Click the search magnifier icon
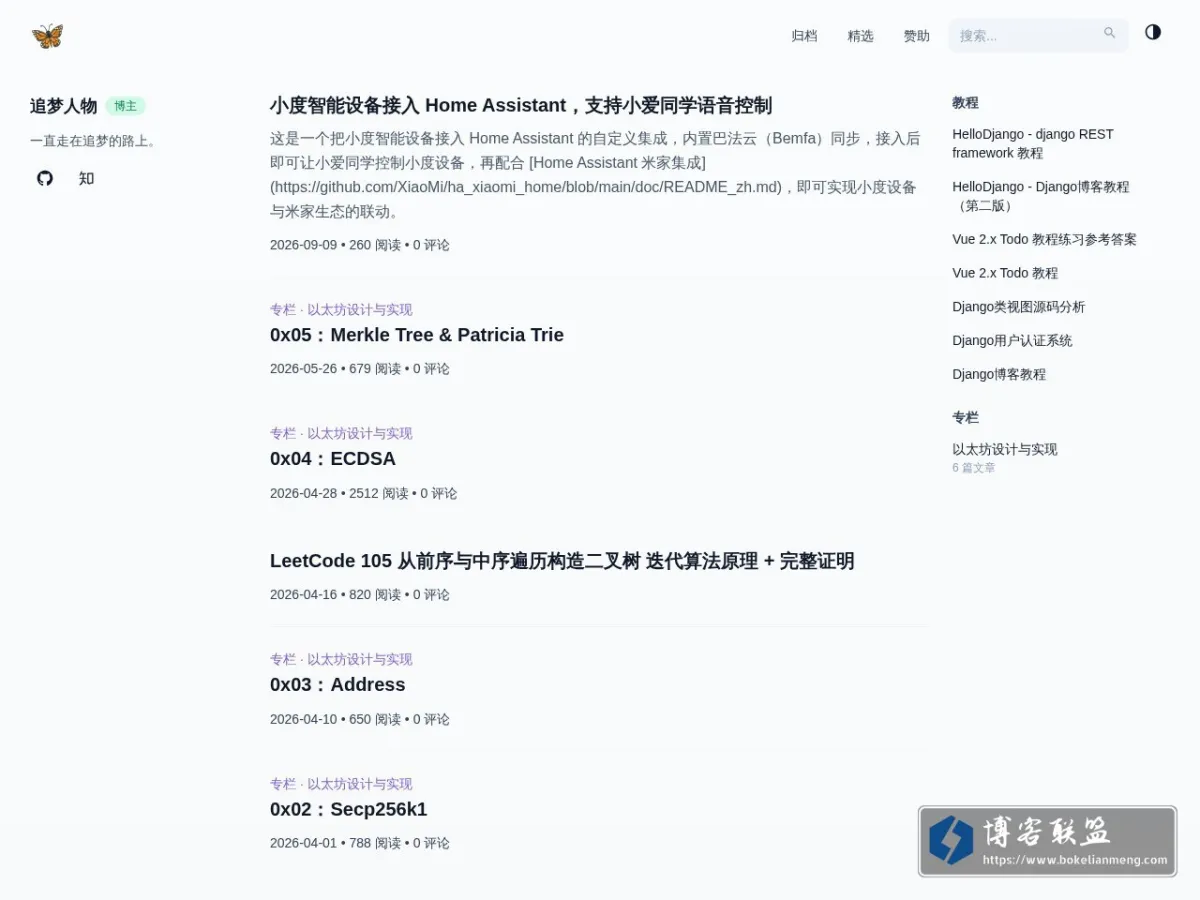 (x=1109, y=33)
